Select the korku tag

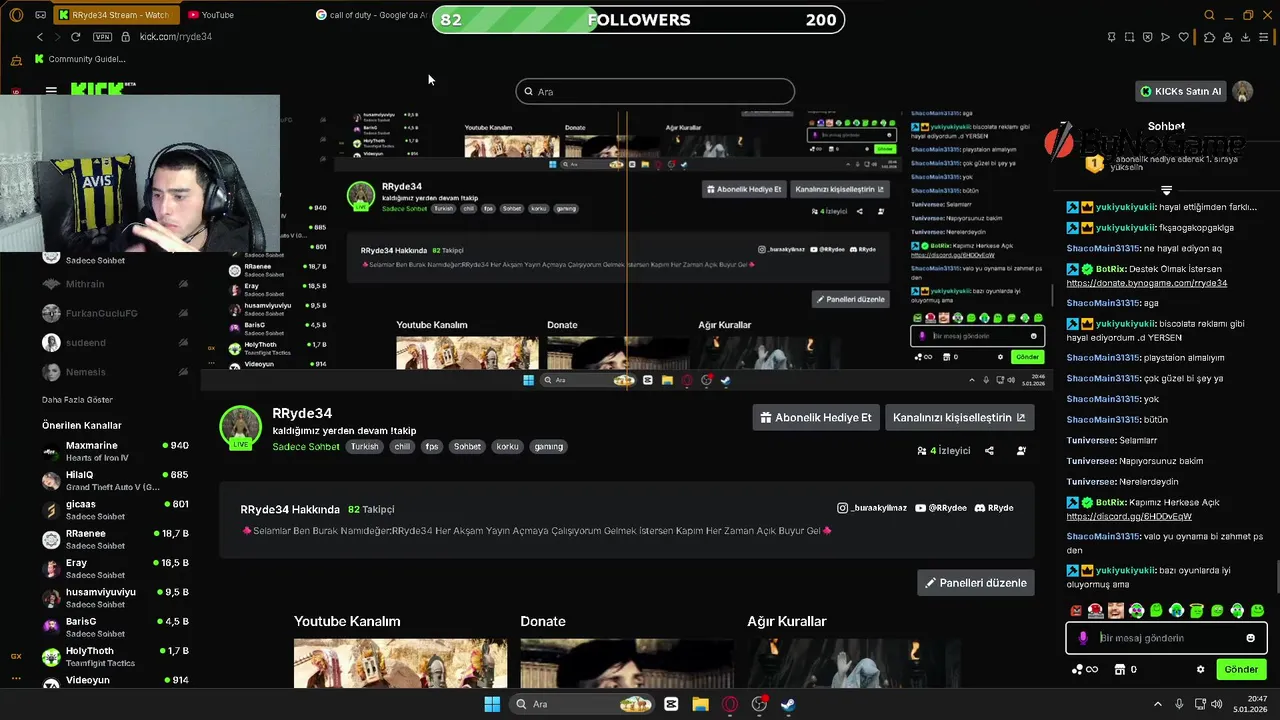coord(508,447)
